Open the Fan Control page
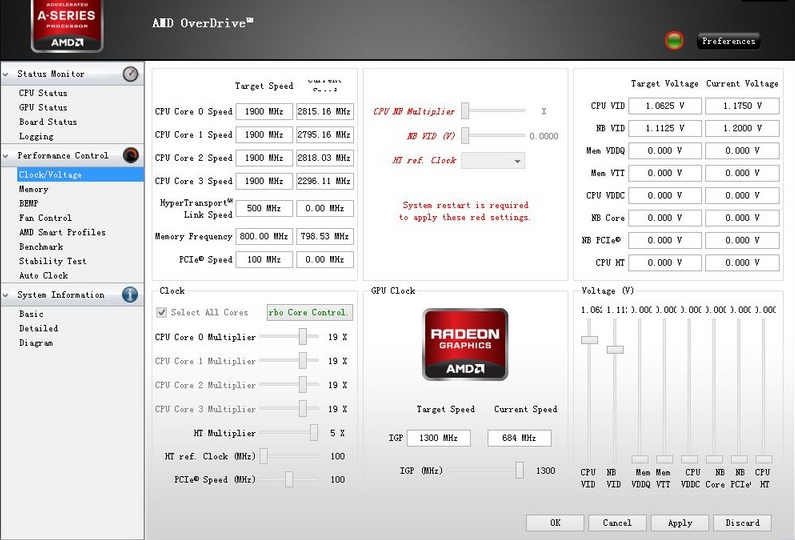Viewport: 795px width, 540px height. [x=45, y=218]
